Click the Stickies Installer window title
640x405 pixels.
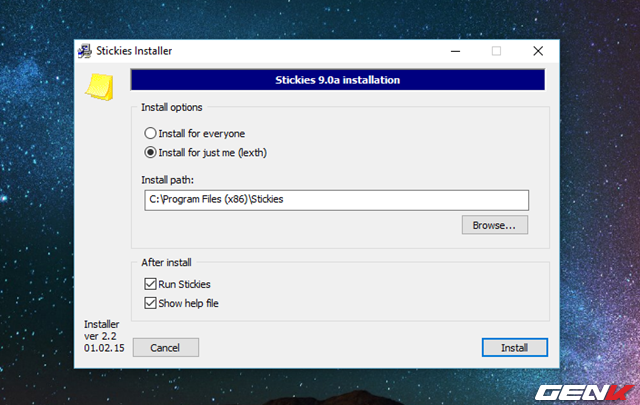click(134, 51)
